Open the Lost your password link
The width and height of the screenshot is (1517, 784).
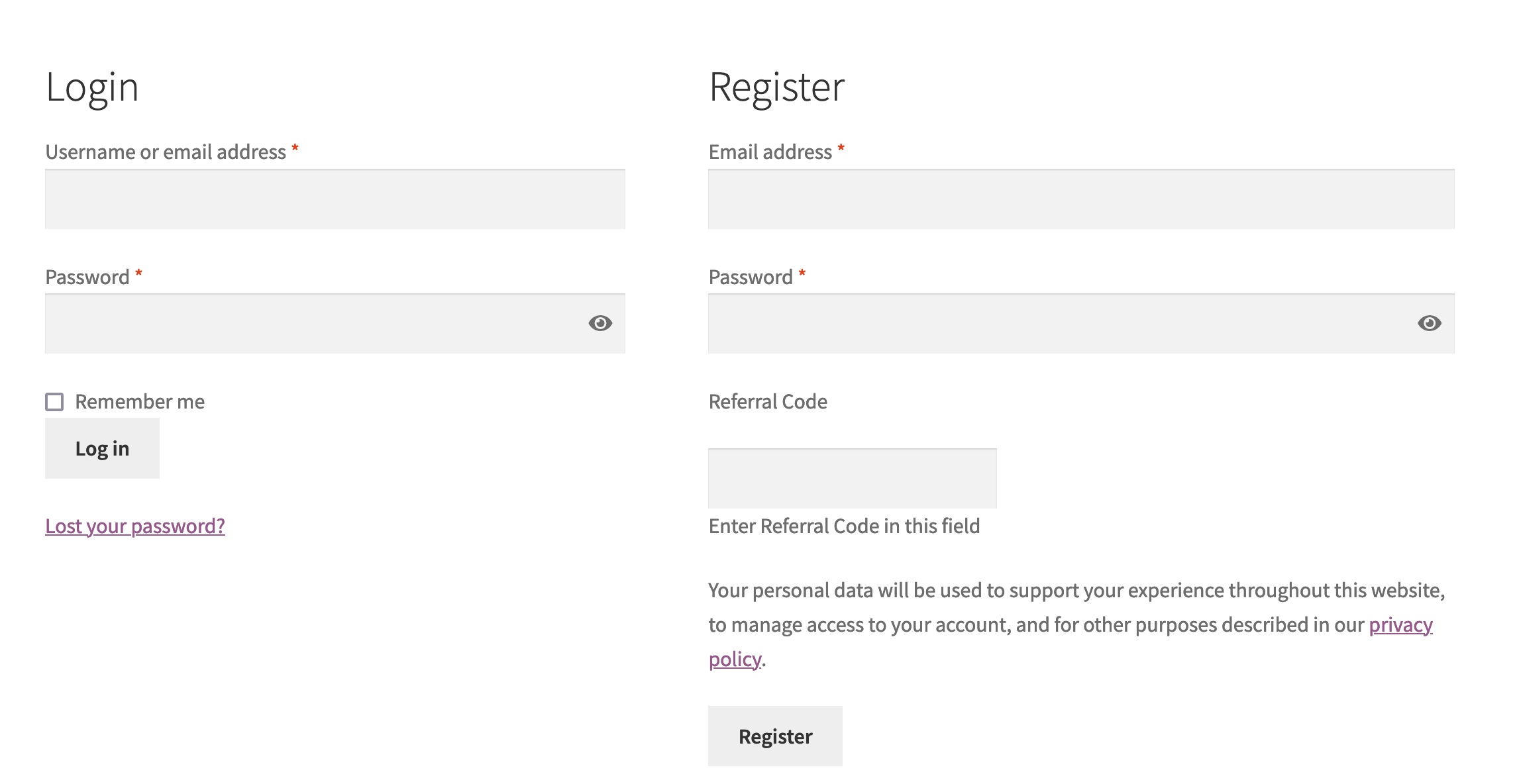tap(134, 526)
